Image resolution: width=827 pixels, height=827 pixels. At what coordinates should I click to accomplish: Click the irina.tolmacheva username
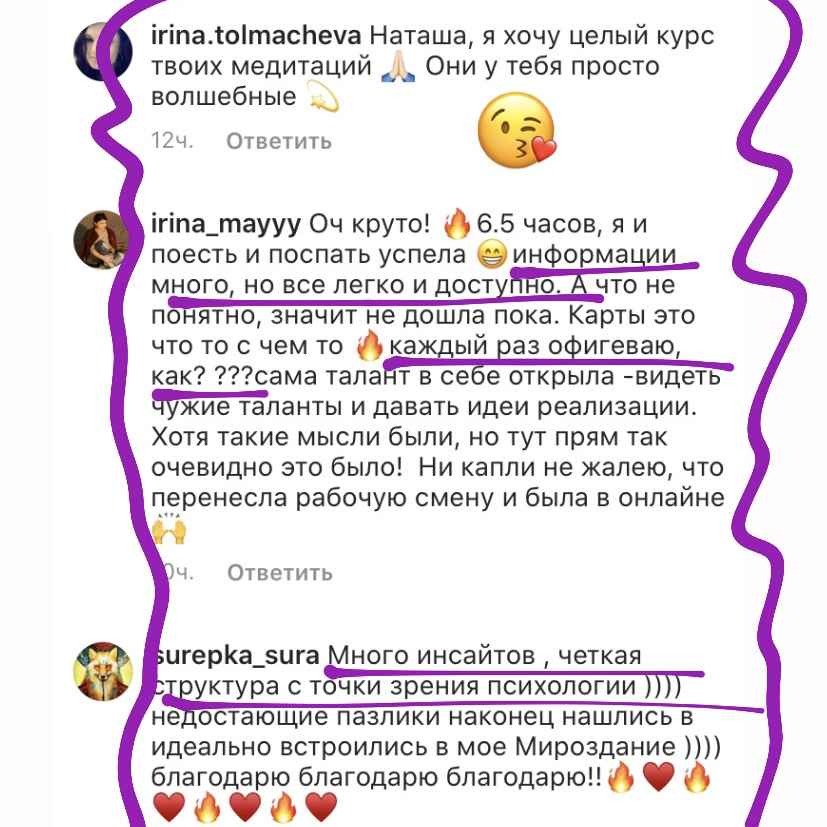pos(256,36)
